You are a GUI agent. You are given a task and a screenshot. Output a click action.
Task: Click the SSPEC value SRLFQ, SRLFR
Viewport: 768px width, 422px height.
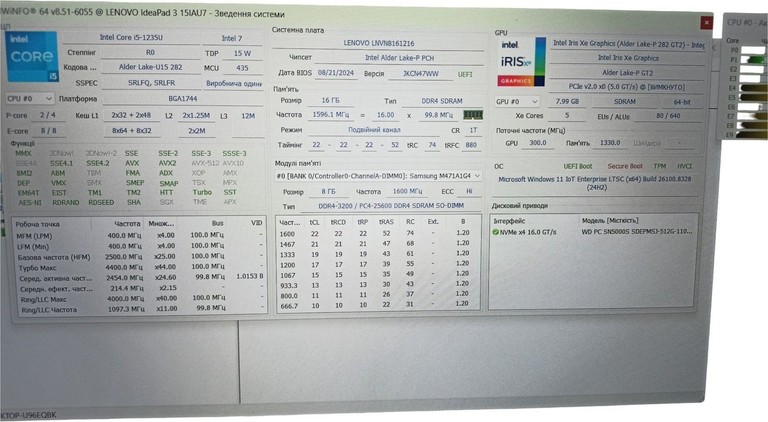pyautogui.click(x=151, y=83)
